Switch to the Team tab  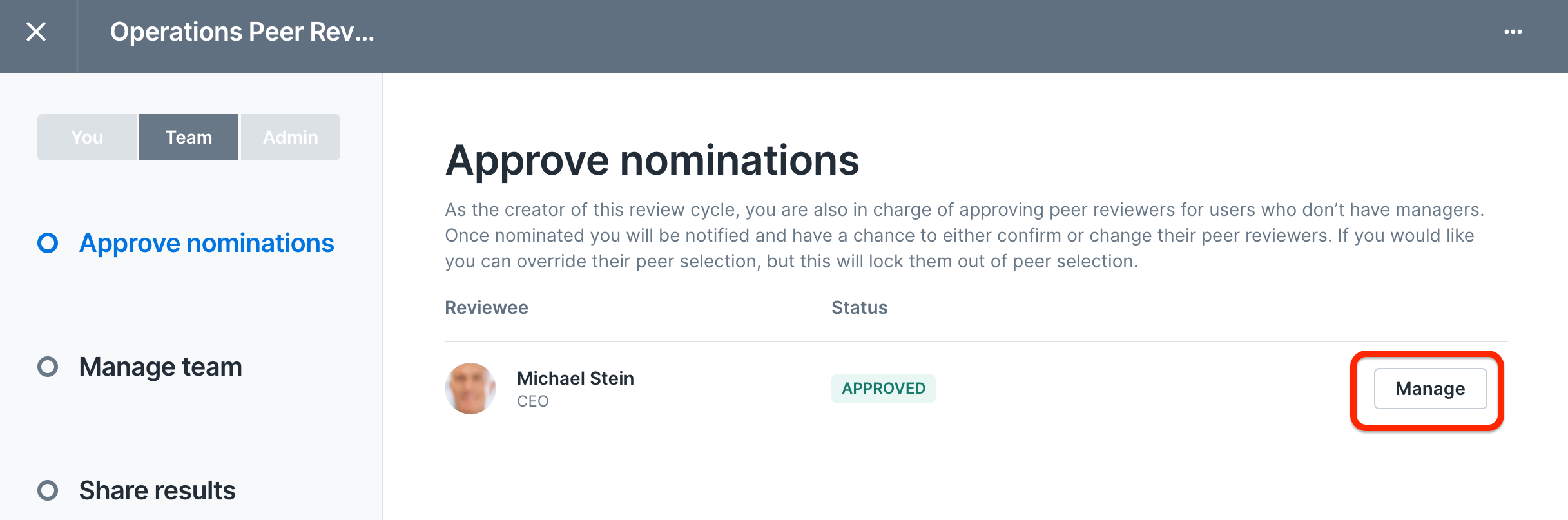[x=189, y=137]
